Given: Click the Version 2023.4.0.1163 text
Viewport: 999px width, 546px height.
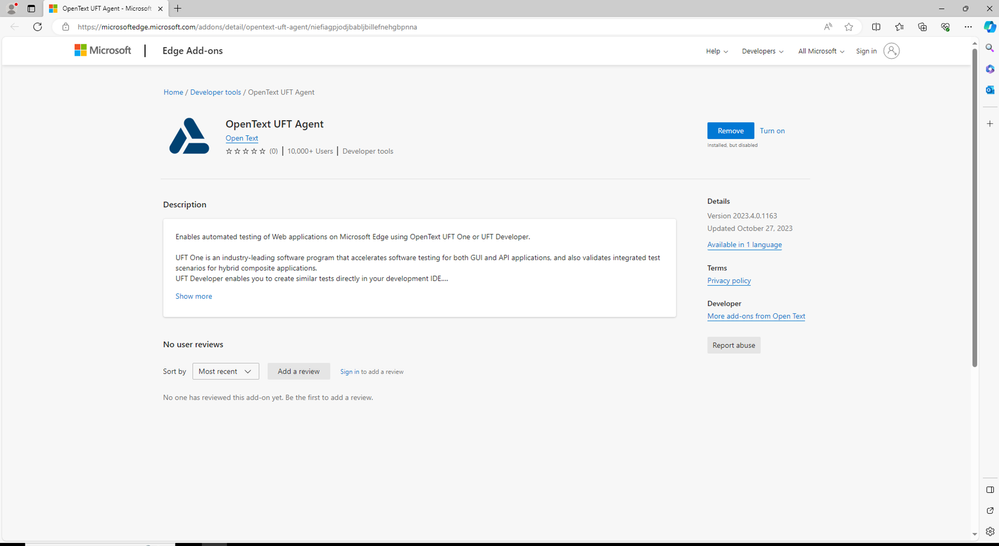Looking at the screenshot, I should (x=742, y=216).
